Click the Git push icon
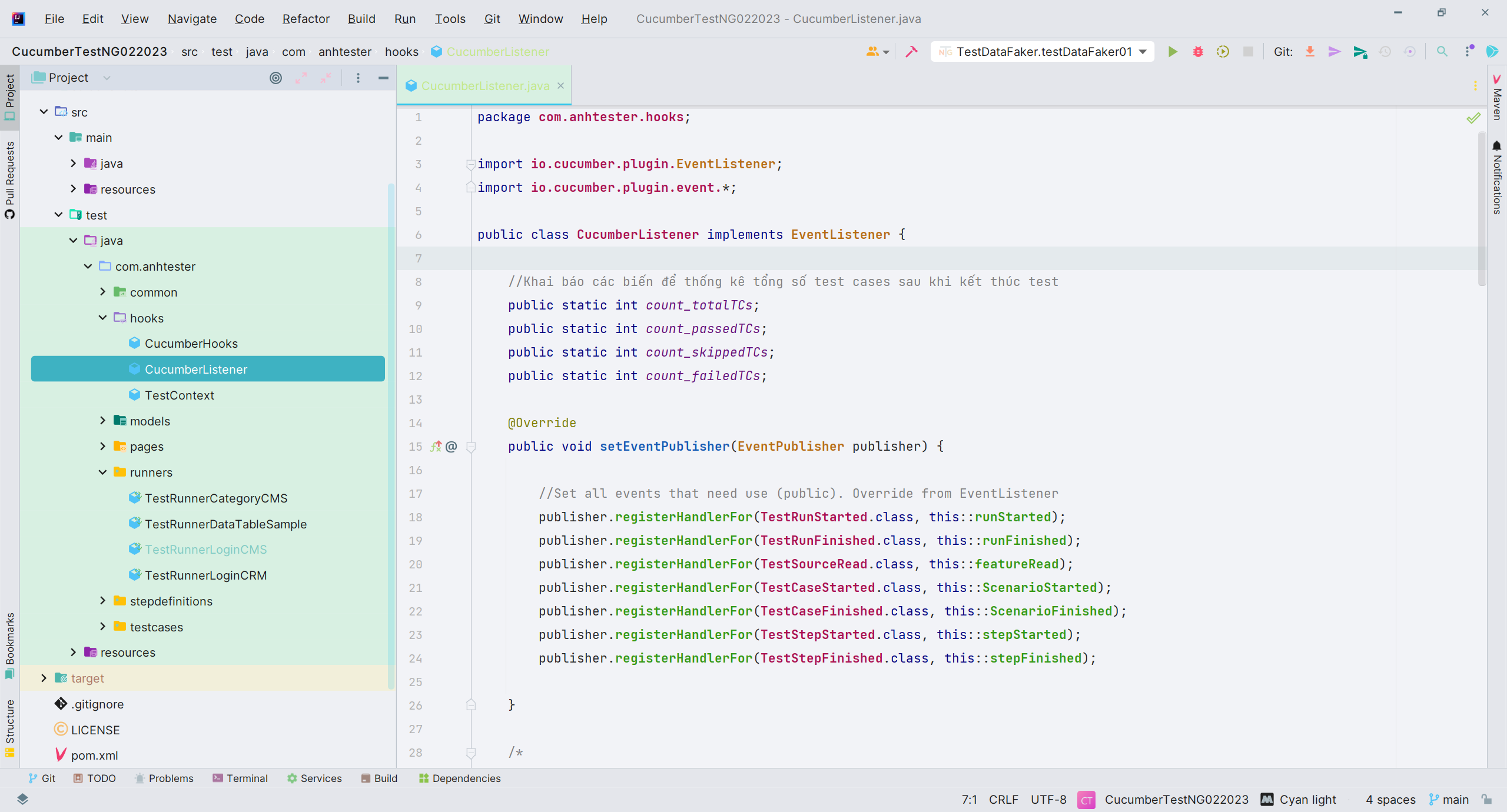The width and height of the screenshot is (1507, 812). click(1360, 52)
